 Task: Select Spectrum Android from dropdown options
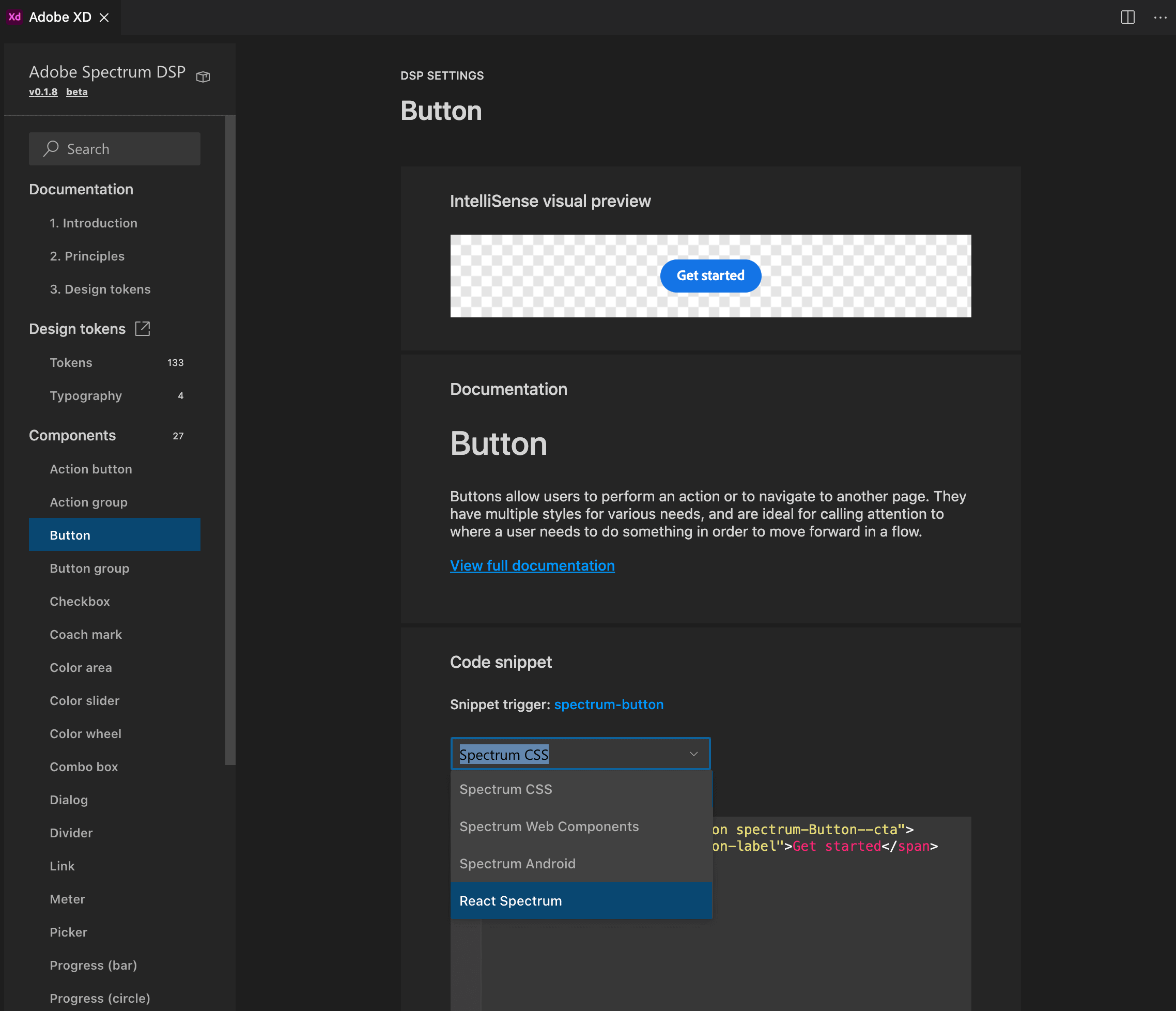coord(517,864)
